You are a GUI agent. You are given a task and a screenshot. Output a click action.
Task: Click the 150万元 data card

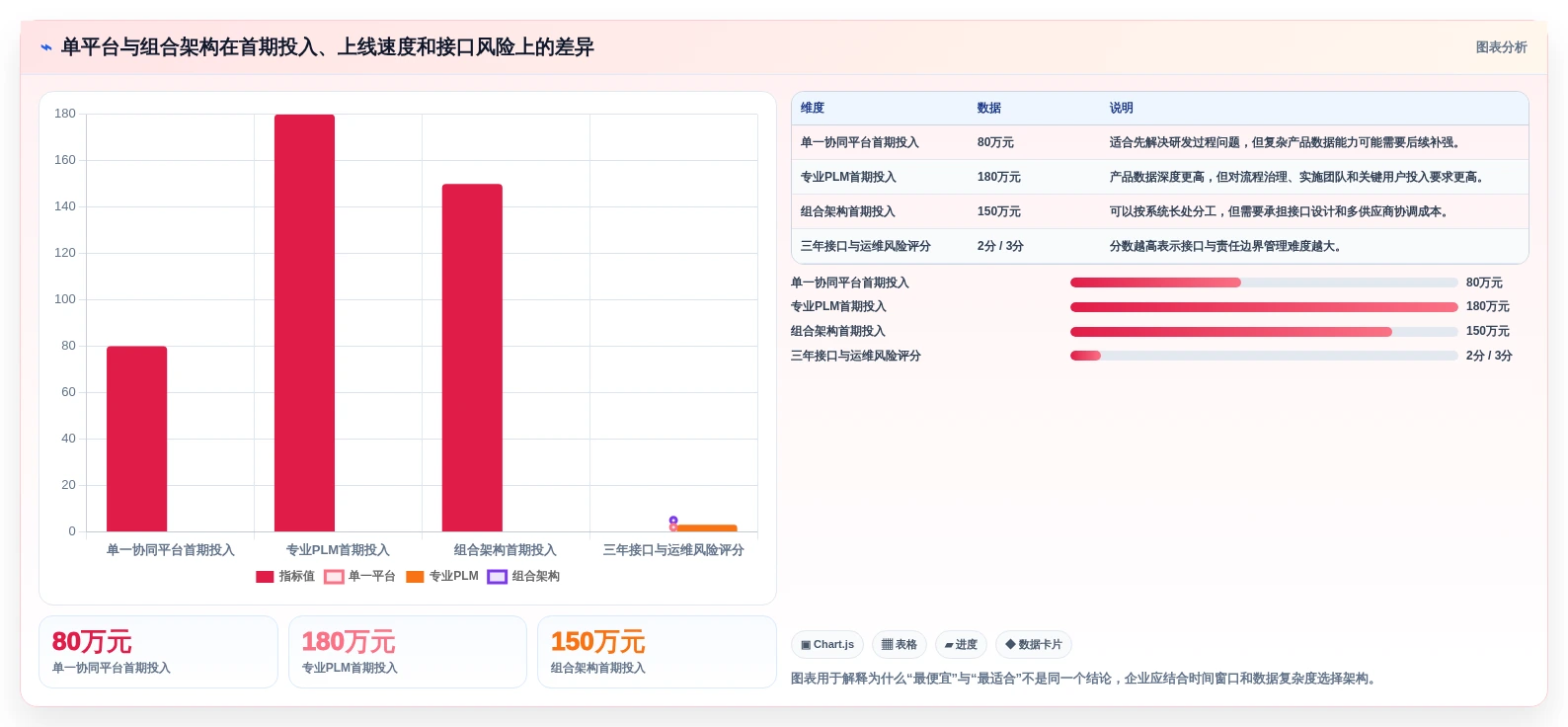click(x=657, y=652)
